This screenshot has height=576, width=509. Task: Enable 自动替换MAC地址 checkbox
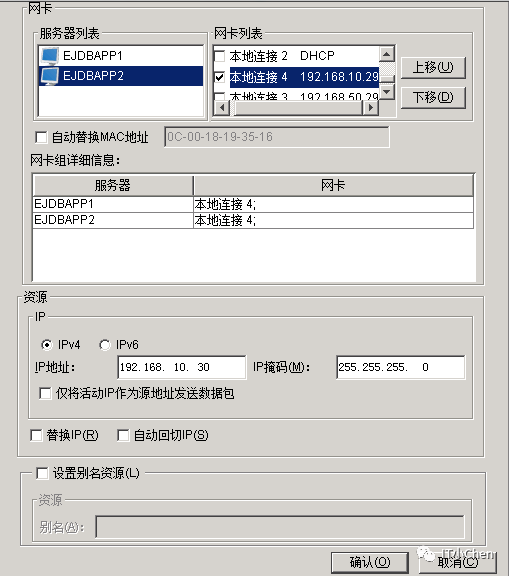41,137
